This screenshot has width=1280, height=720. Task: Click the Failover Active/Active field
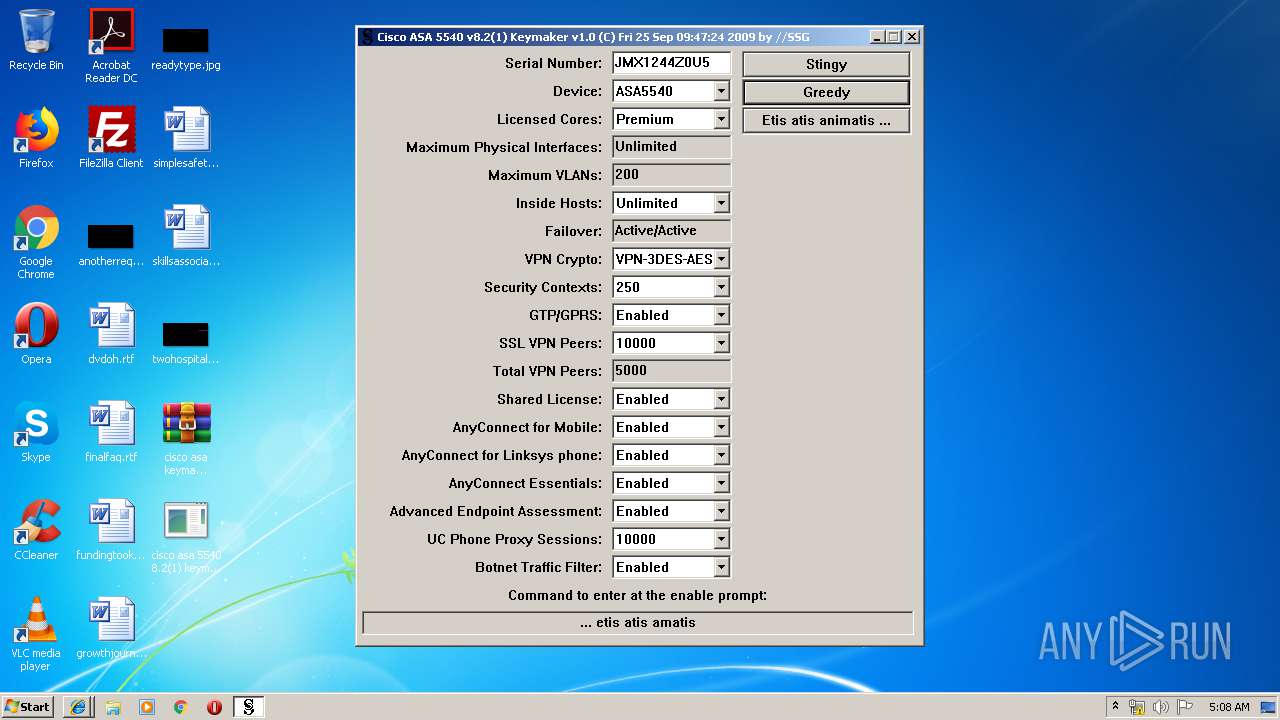click(671, 231)
